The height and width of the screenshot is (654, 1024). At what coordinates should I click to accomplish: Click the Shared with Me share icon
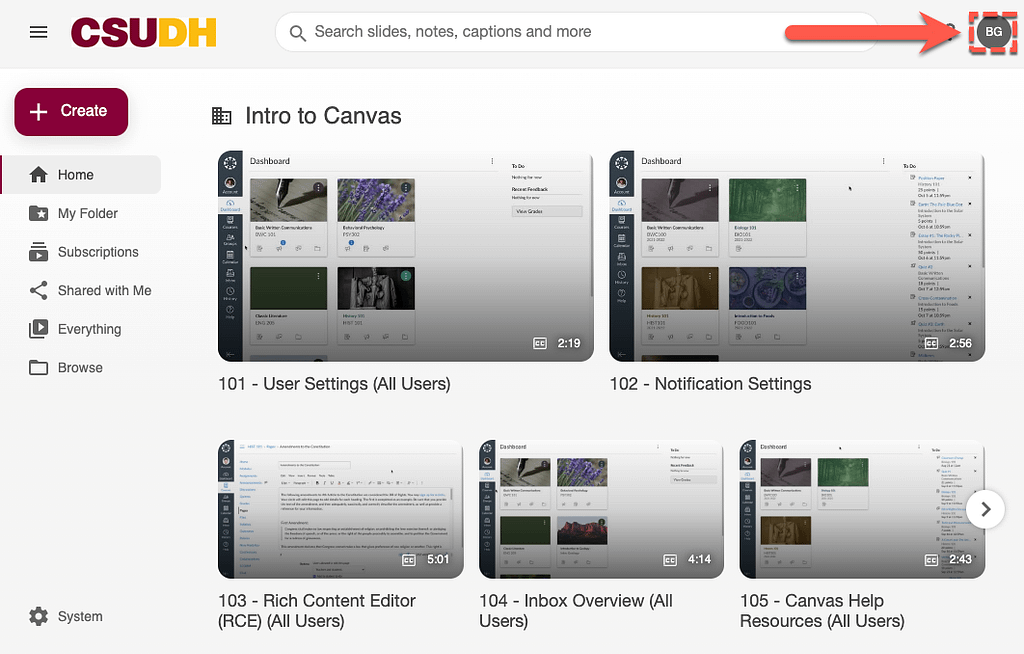(x=39, y=291)
